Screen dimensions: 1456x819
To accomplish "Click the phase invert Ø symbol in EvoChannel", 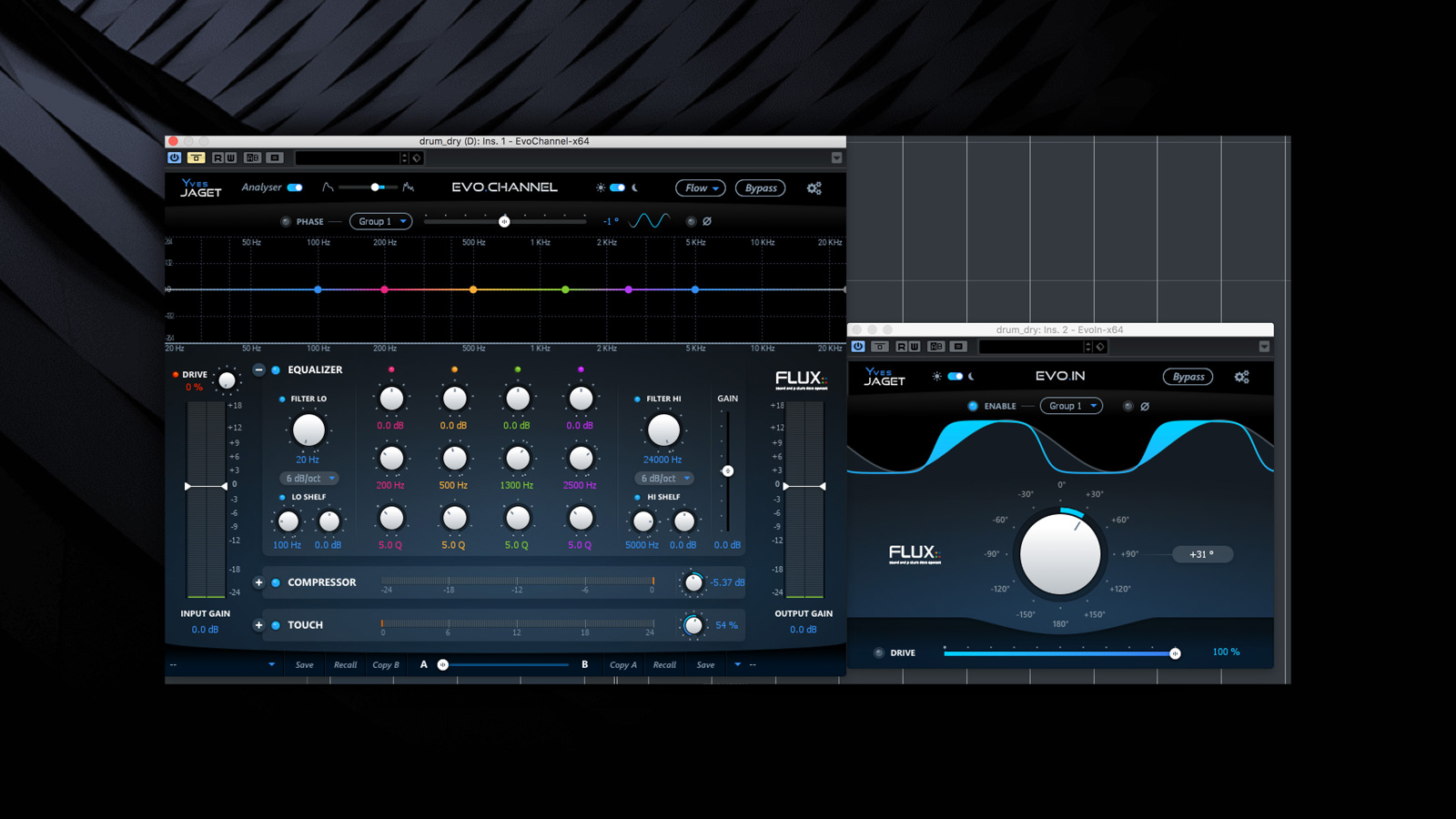I will (707, 221).
